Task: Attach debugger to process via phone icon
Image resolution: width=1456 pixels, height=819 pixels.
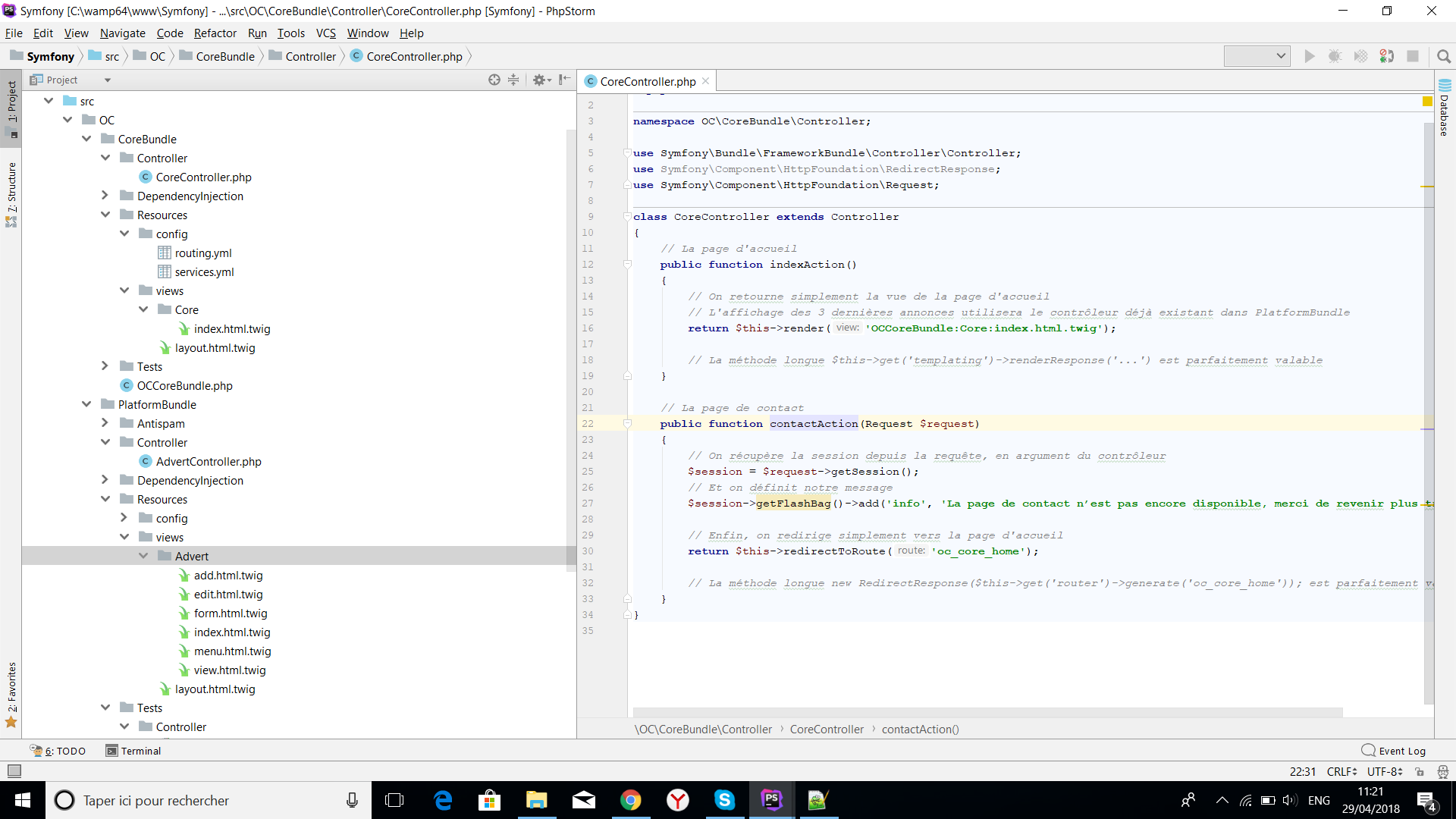Action: 1388,56
